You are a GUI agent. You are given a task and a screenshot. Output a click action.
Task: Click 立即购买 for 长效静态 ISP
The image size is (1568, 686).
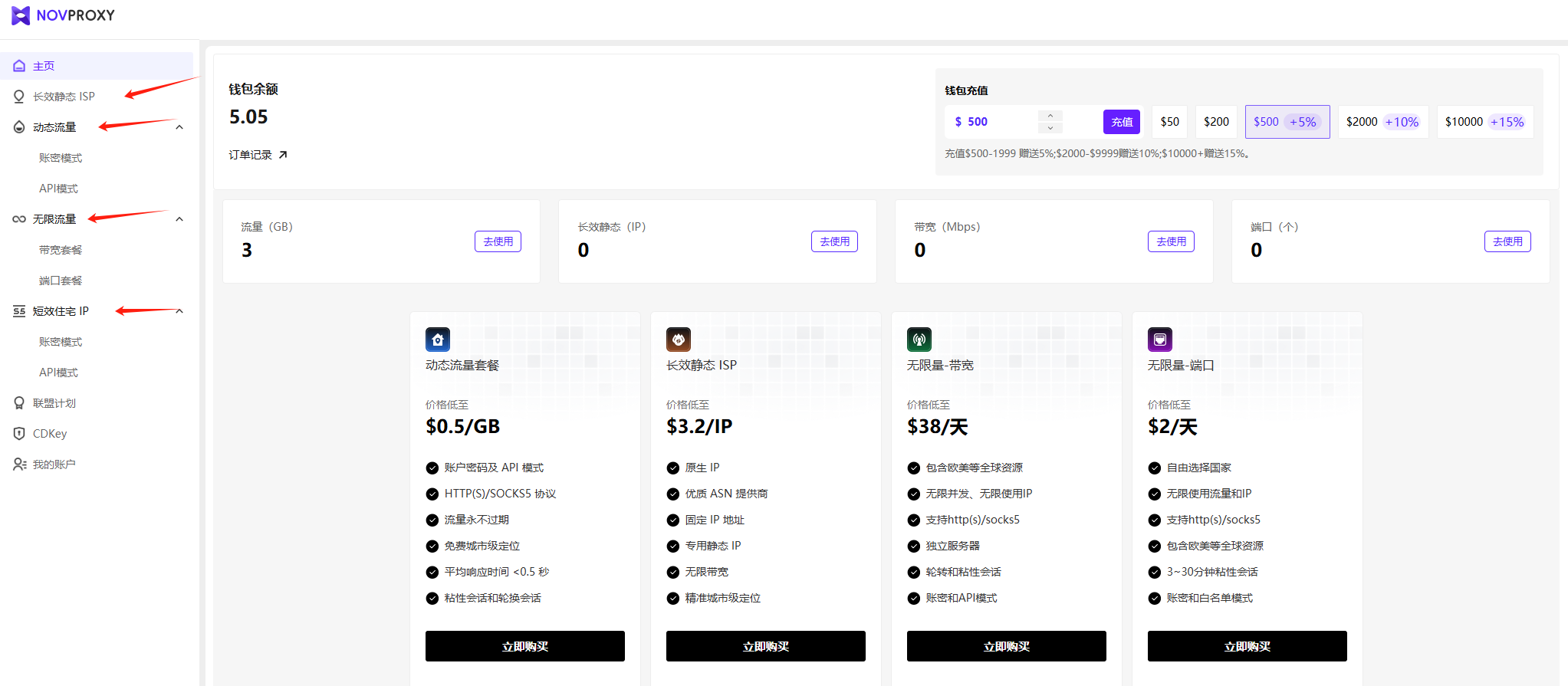point(766,646)
